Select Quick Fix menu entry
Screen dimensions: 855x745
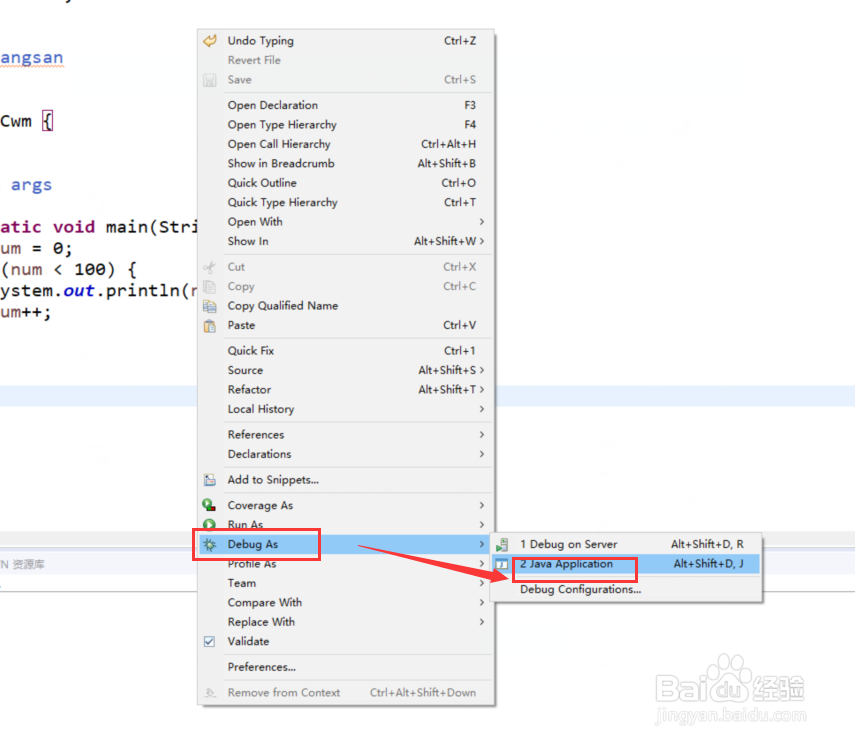click(x=346, y=351)
